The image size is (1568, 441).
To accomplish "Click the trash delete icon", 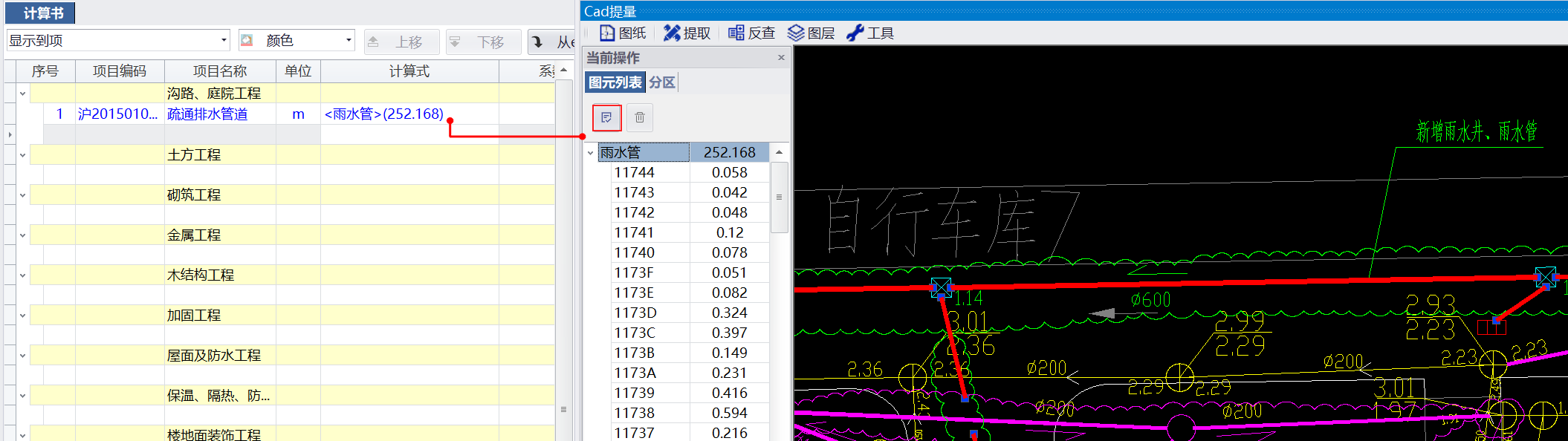I will click(x=640, y=117).
